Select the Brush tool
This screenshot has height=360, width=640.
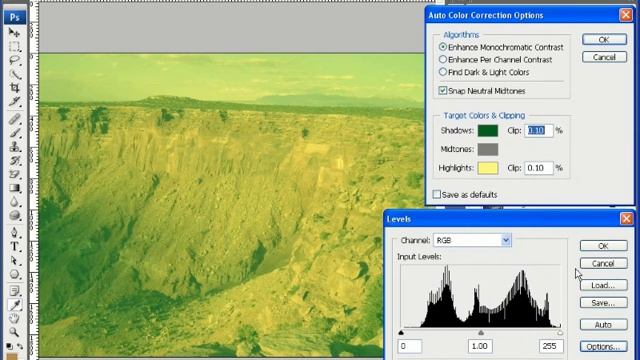14,133
